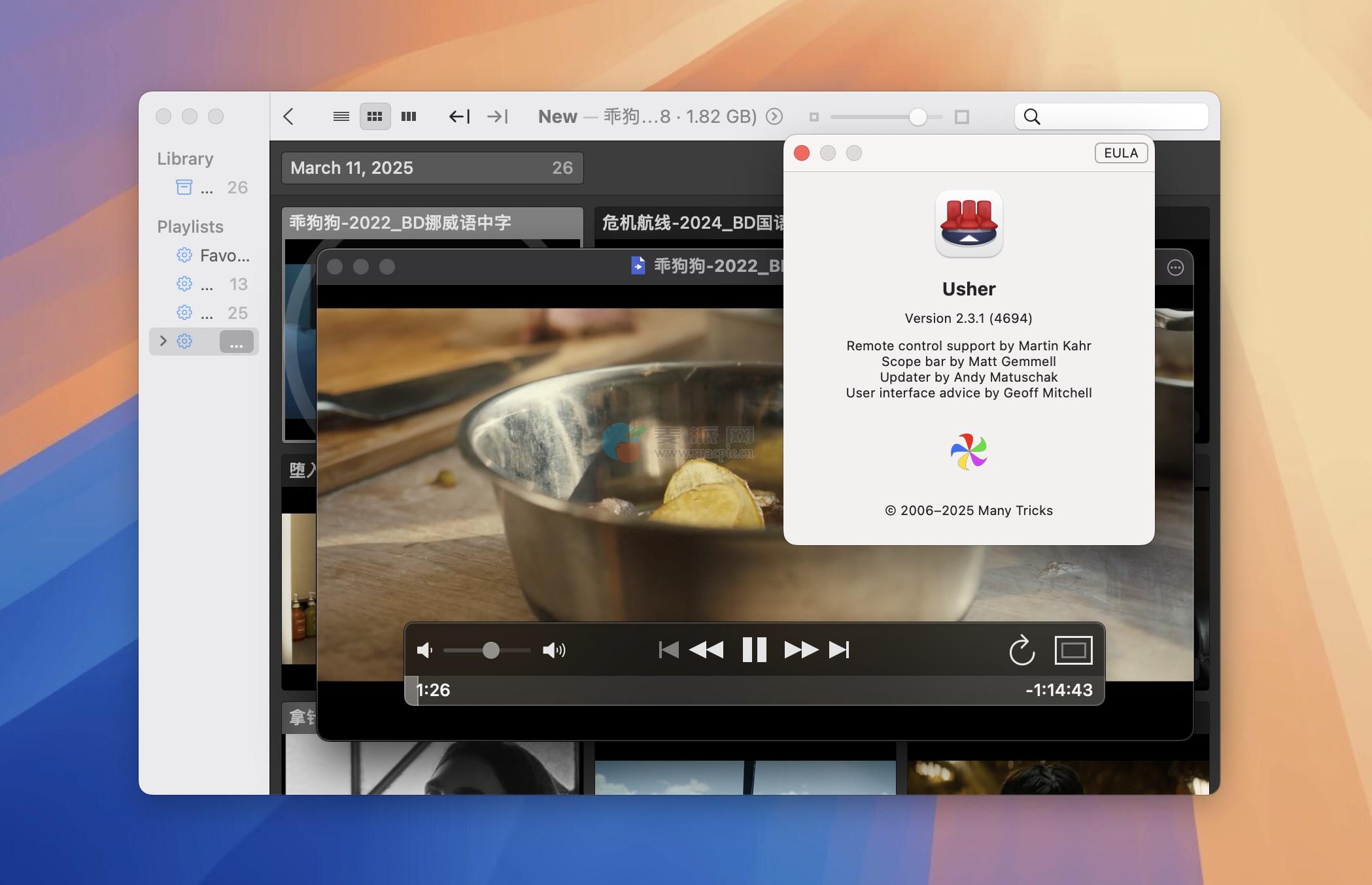Skip to previous track
This screenshot has height=885, width=1372.
coord(668,650)
